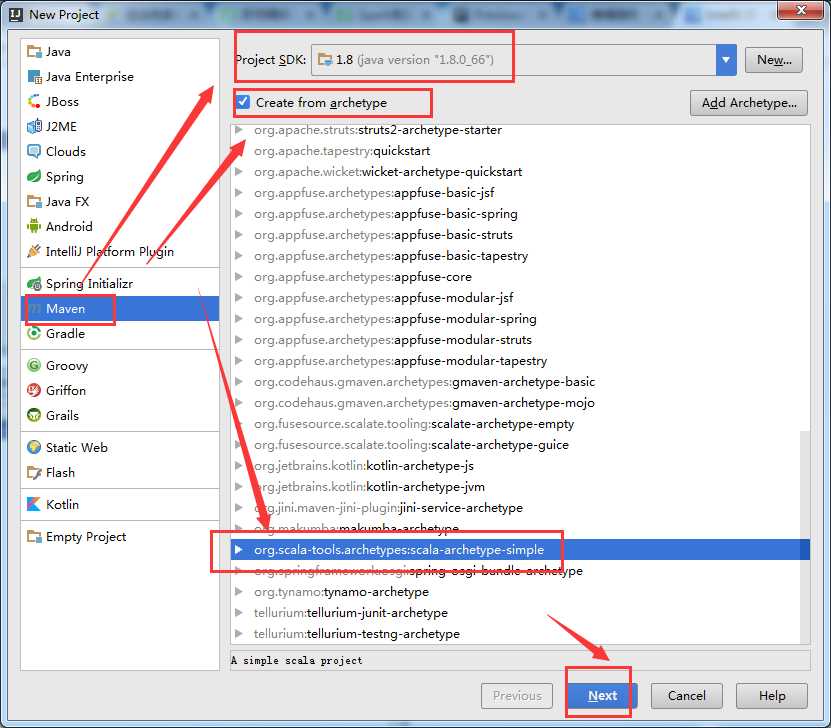This screenshot has width=831, height=728.
Task: Click the archetype list vertical scrollbar
Action: [x=805, y=535]
